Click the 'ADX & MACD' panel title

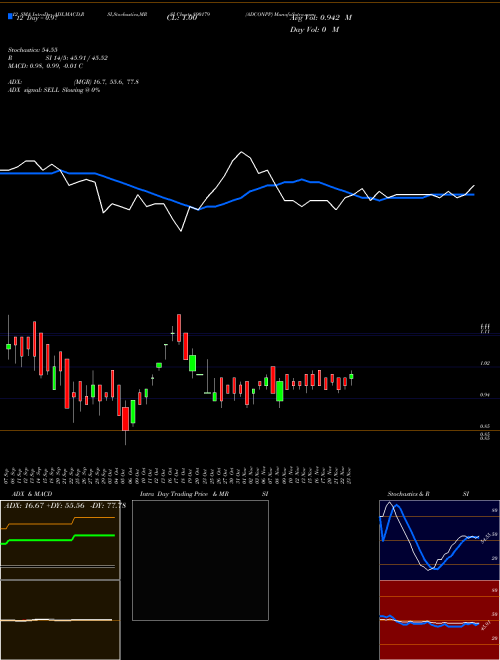click(32, 494)
